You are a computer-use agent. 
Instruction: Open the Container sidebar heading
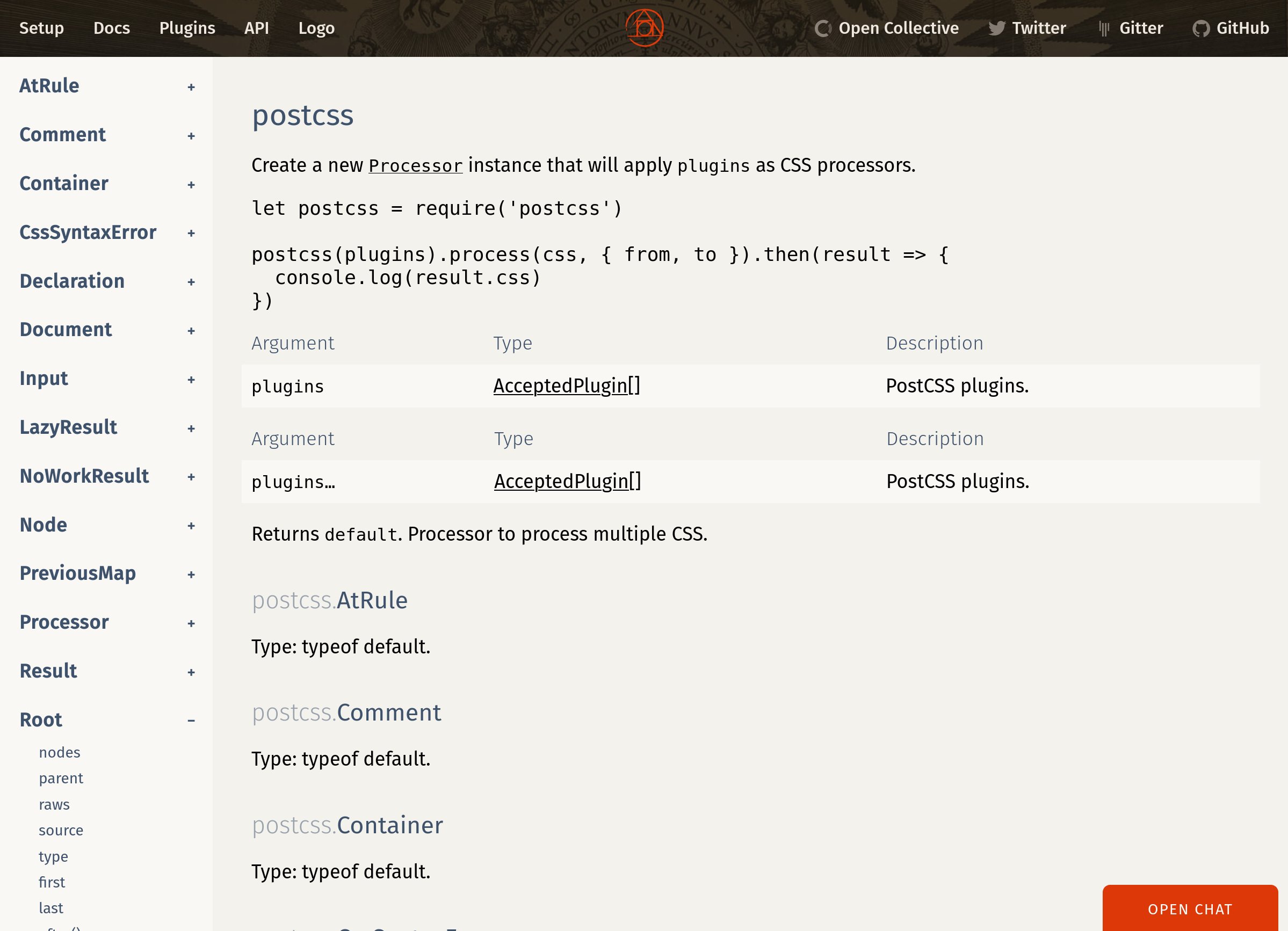(x=63, y=184)
